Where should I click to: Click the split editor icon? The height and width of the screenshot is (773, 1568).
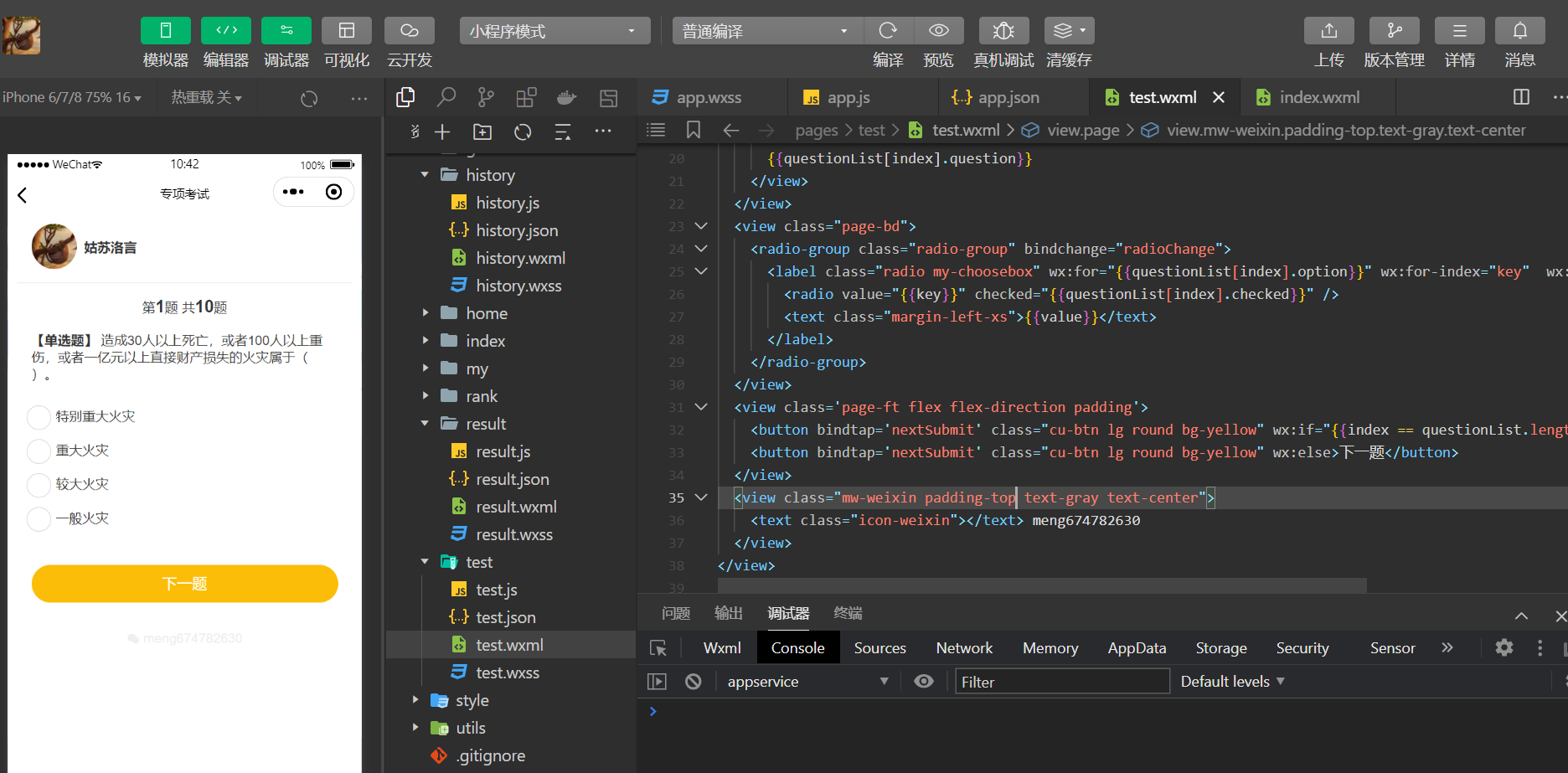click(x=1521, y=97)
